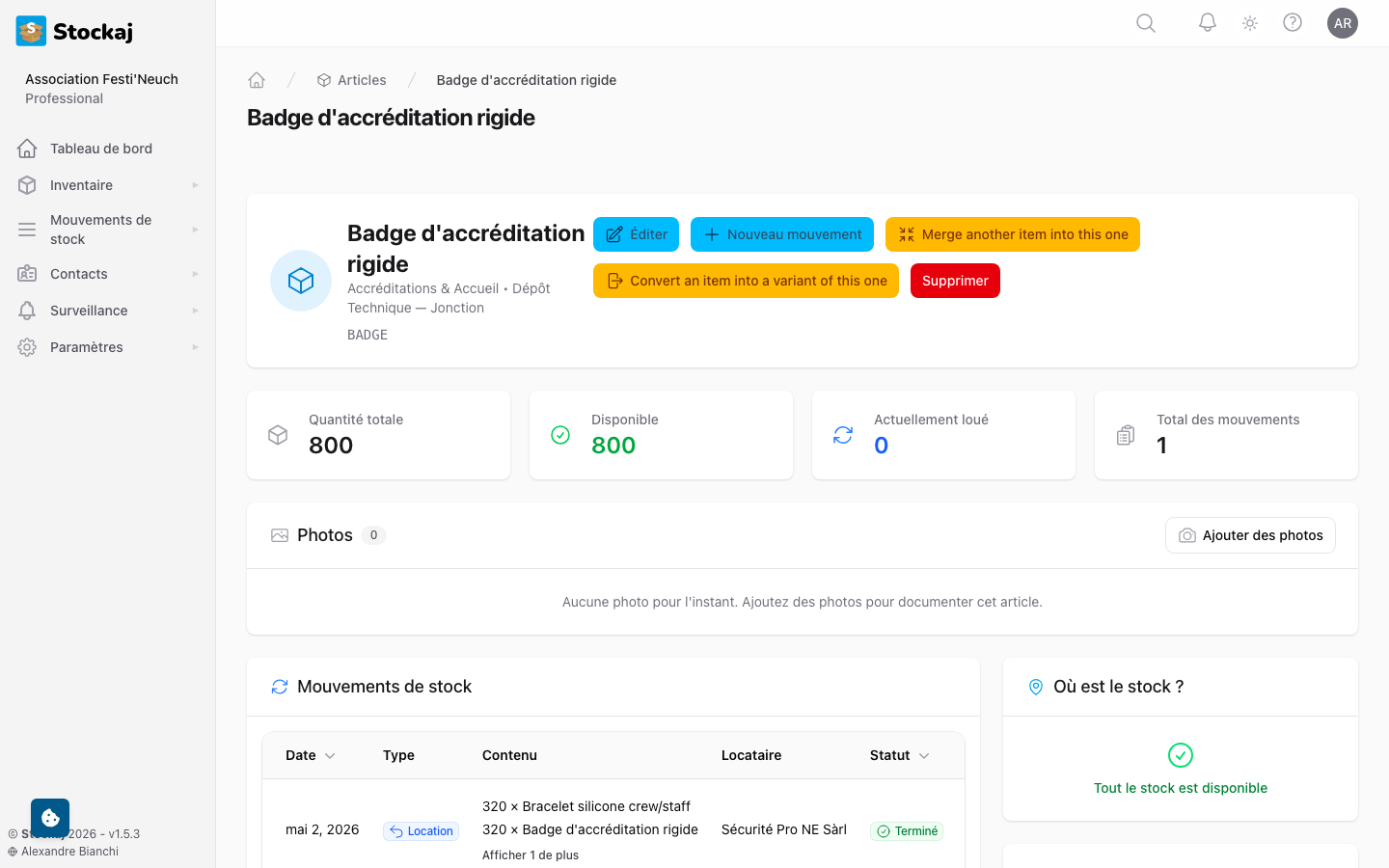1389x868 pixels.
Task: Sort table by Date column chevron
Action: pos(330,756)
